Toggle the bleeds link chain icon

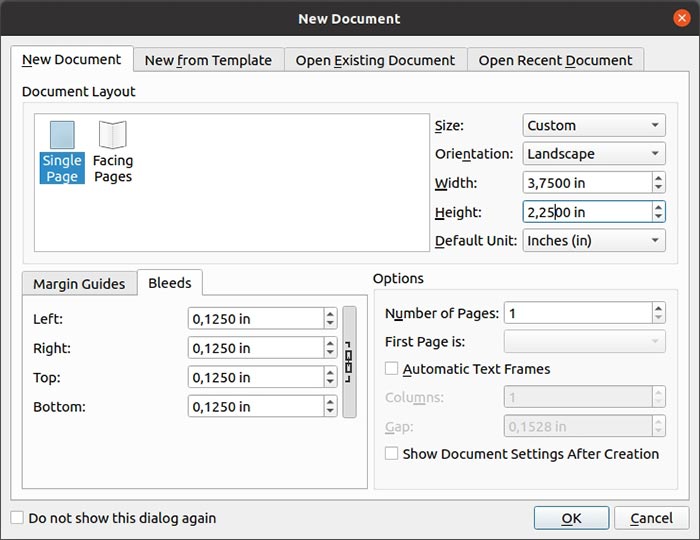point(349,362)
